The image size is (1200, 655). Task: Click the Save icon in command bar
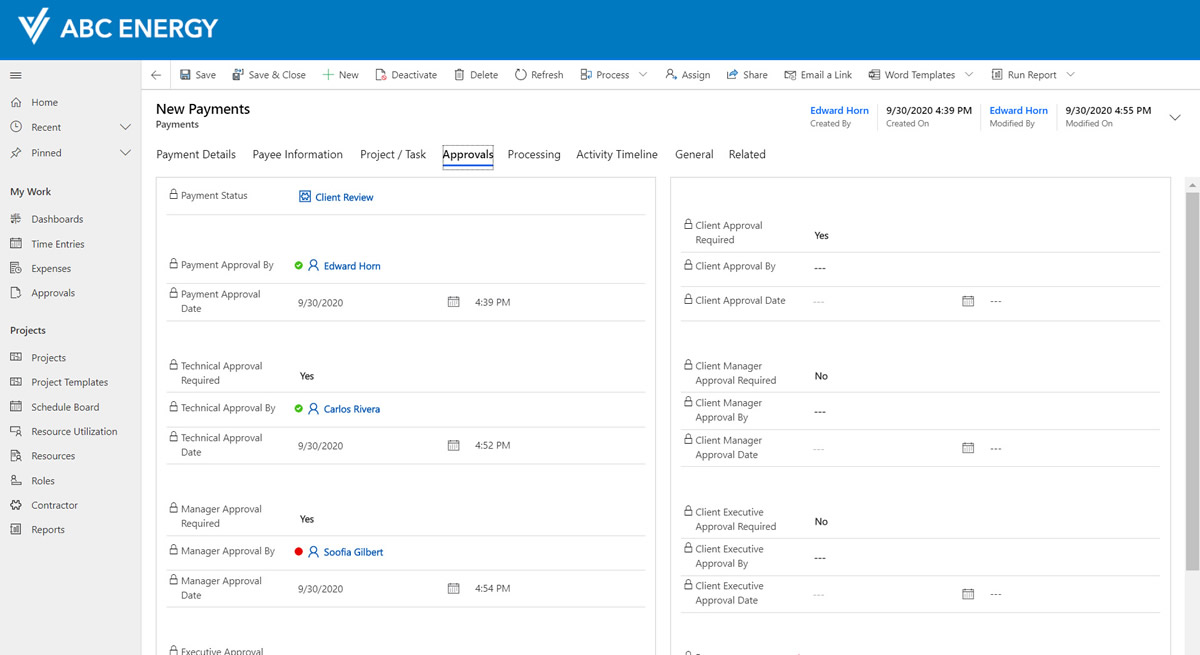point(185,75)
